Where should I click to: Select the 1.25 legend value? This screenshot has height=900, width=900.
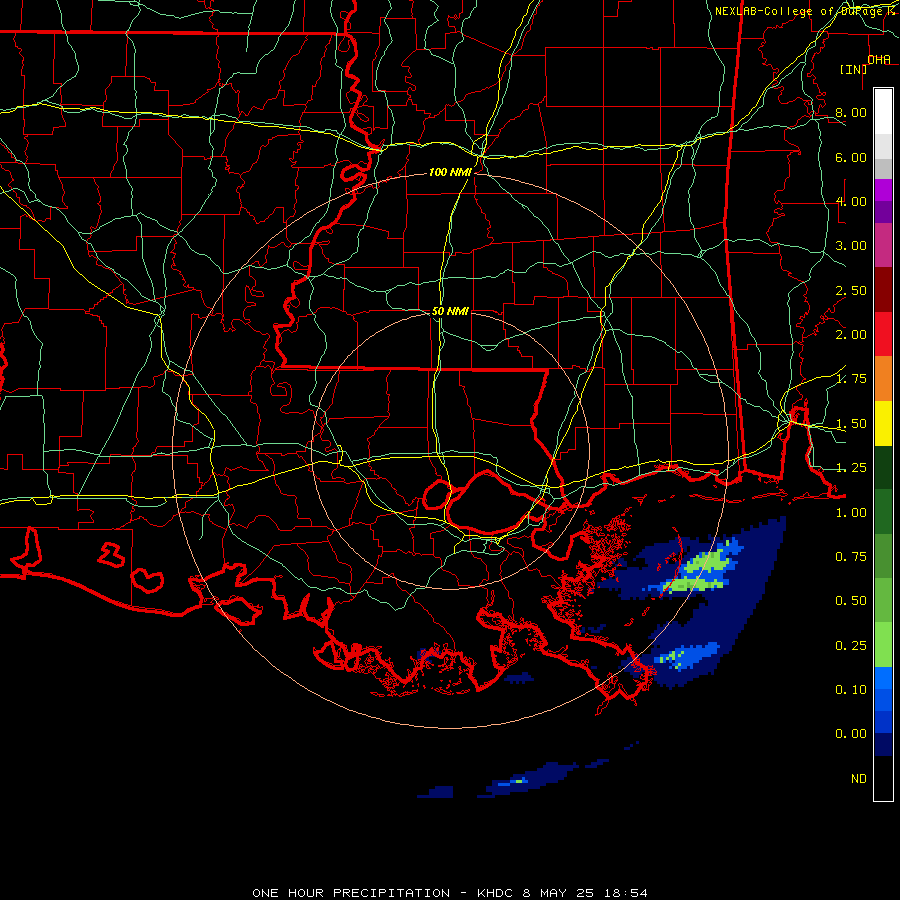(x=851, y=468)
